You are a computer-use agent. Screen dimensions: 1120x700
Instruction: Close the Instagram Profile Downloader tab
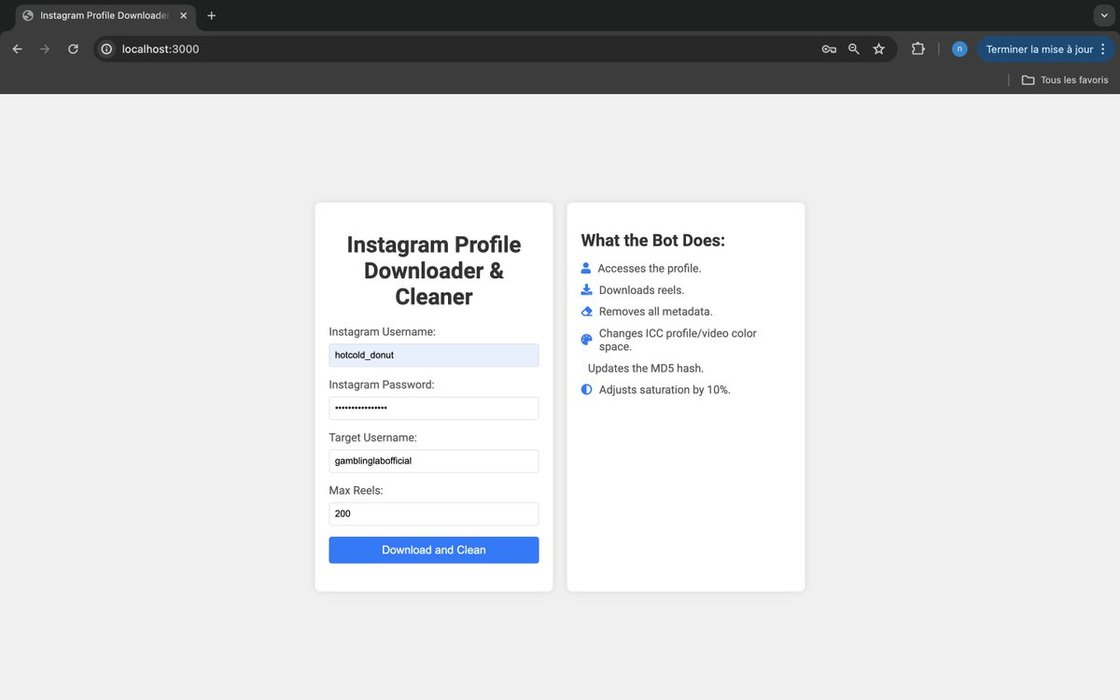point(184,16)
